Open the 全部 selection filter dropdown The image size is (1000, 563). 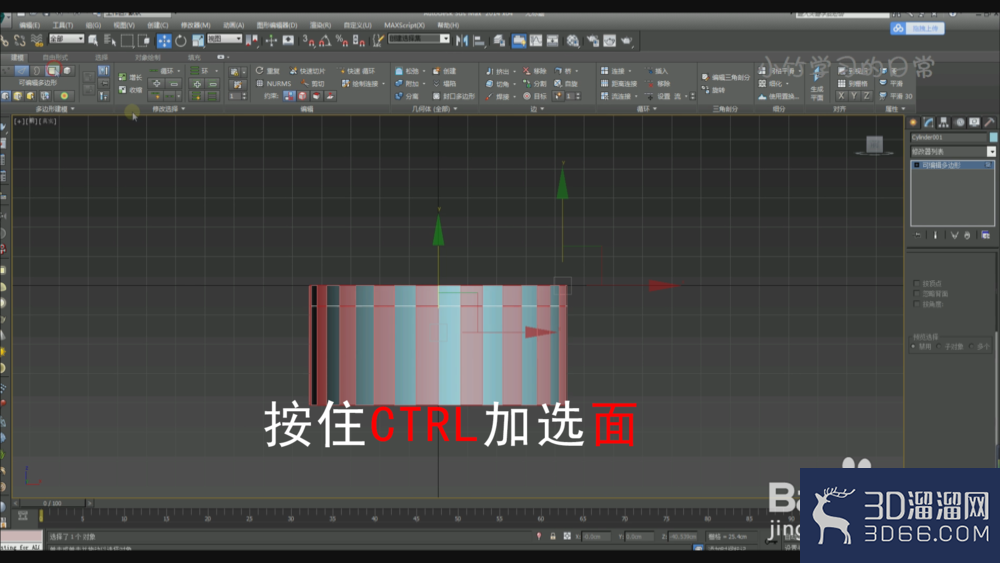(66, 39)
